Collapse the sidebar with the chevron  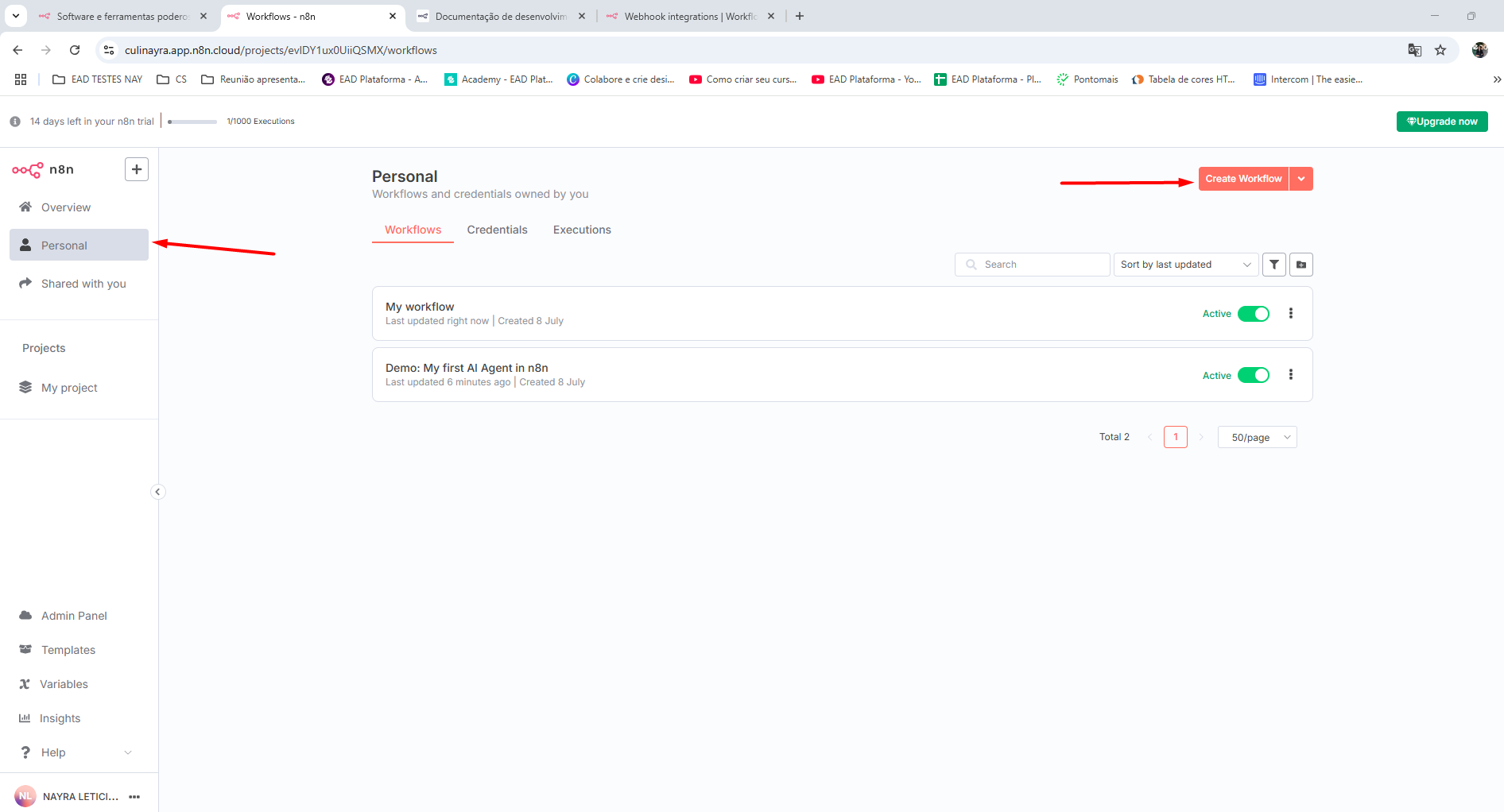tap(158, 492)
